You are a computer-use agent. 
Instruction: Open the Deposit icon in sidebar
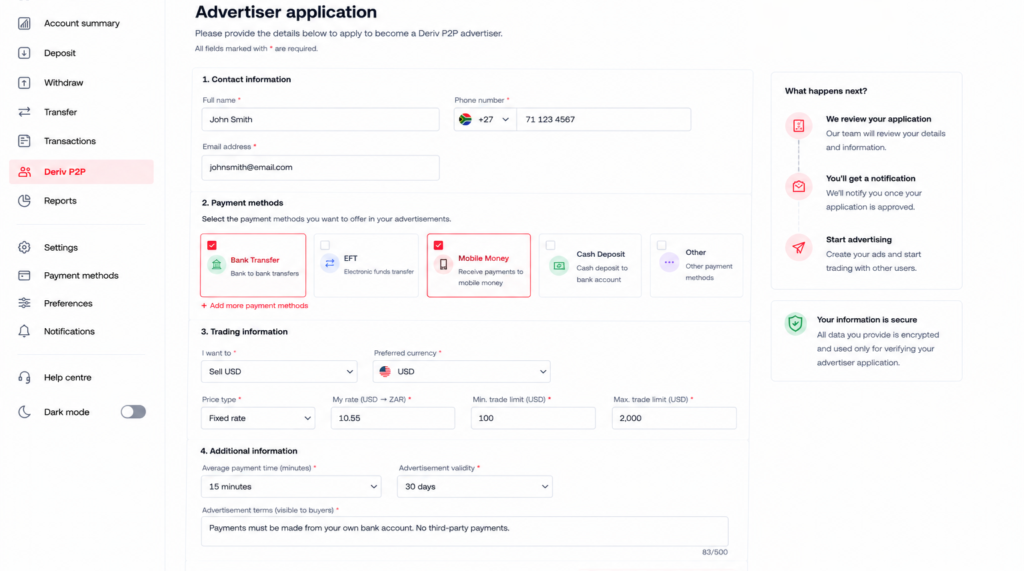pyautogui.click(x=24, y=53)
